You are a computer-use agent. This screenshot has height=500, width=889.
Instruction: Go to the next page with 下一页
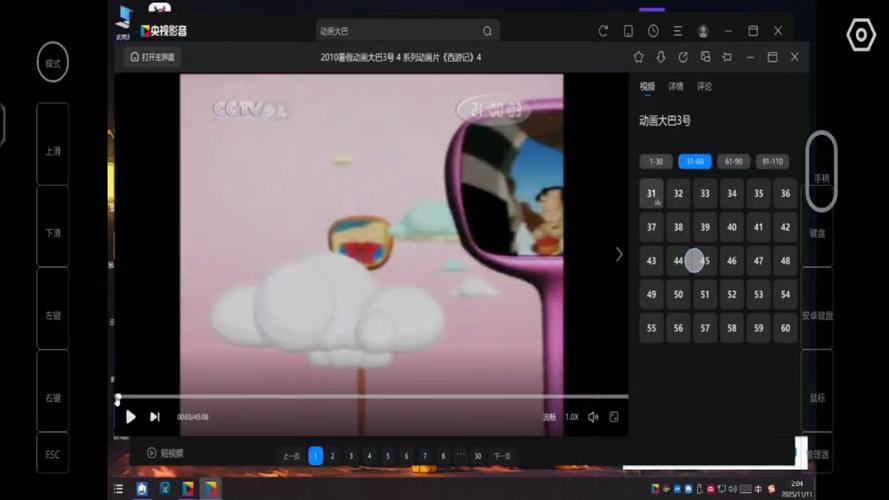(502, 456)
